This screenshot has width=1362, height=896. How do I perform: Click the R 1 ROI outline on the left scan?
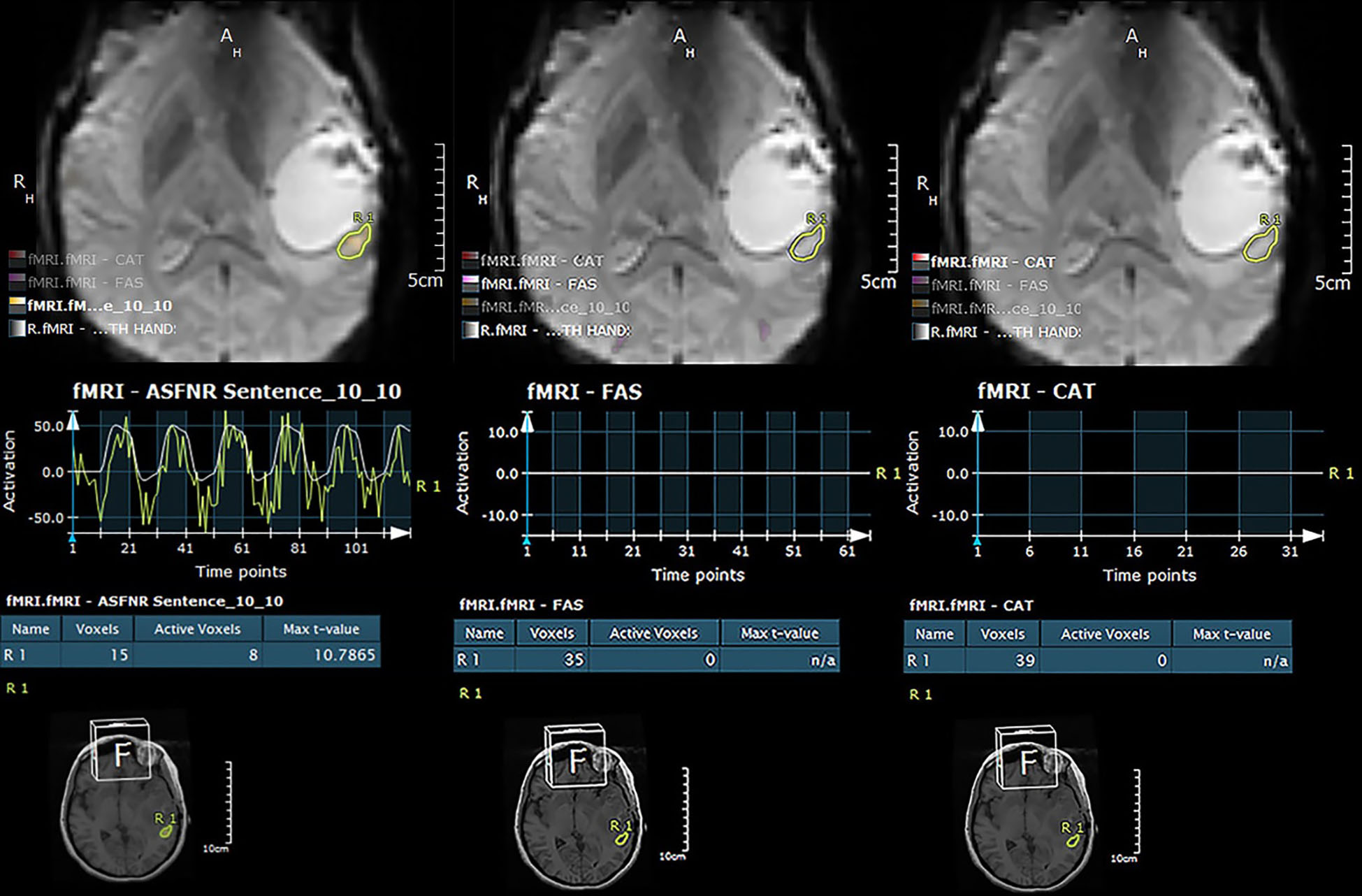(353, 244)
